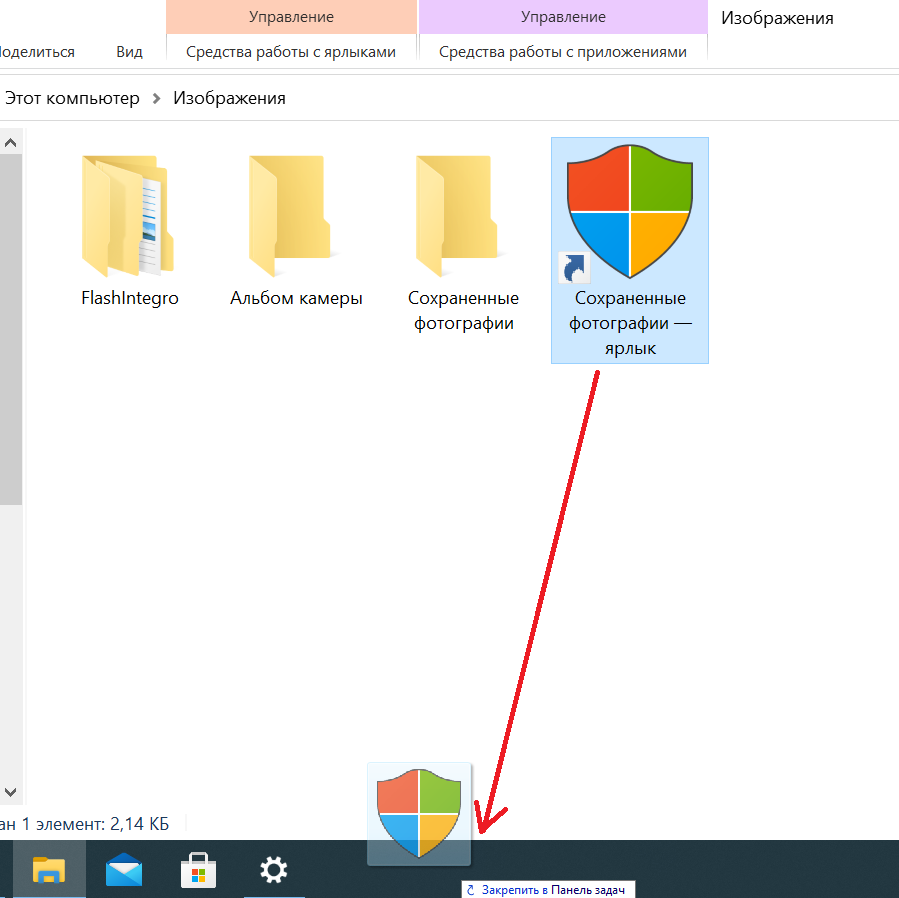Click the navigation pane scrollbar thumb

(10, 330)
